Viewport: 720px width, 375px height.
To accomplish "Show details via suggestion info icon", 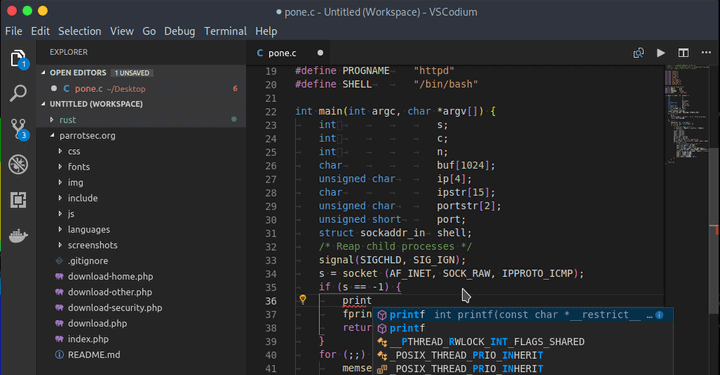I will click(659, 315).
